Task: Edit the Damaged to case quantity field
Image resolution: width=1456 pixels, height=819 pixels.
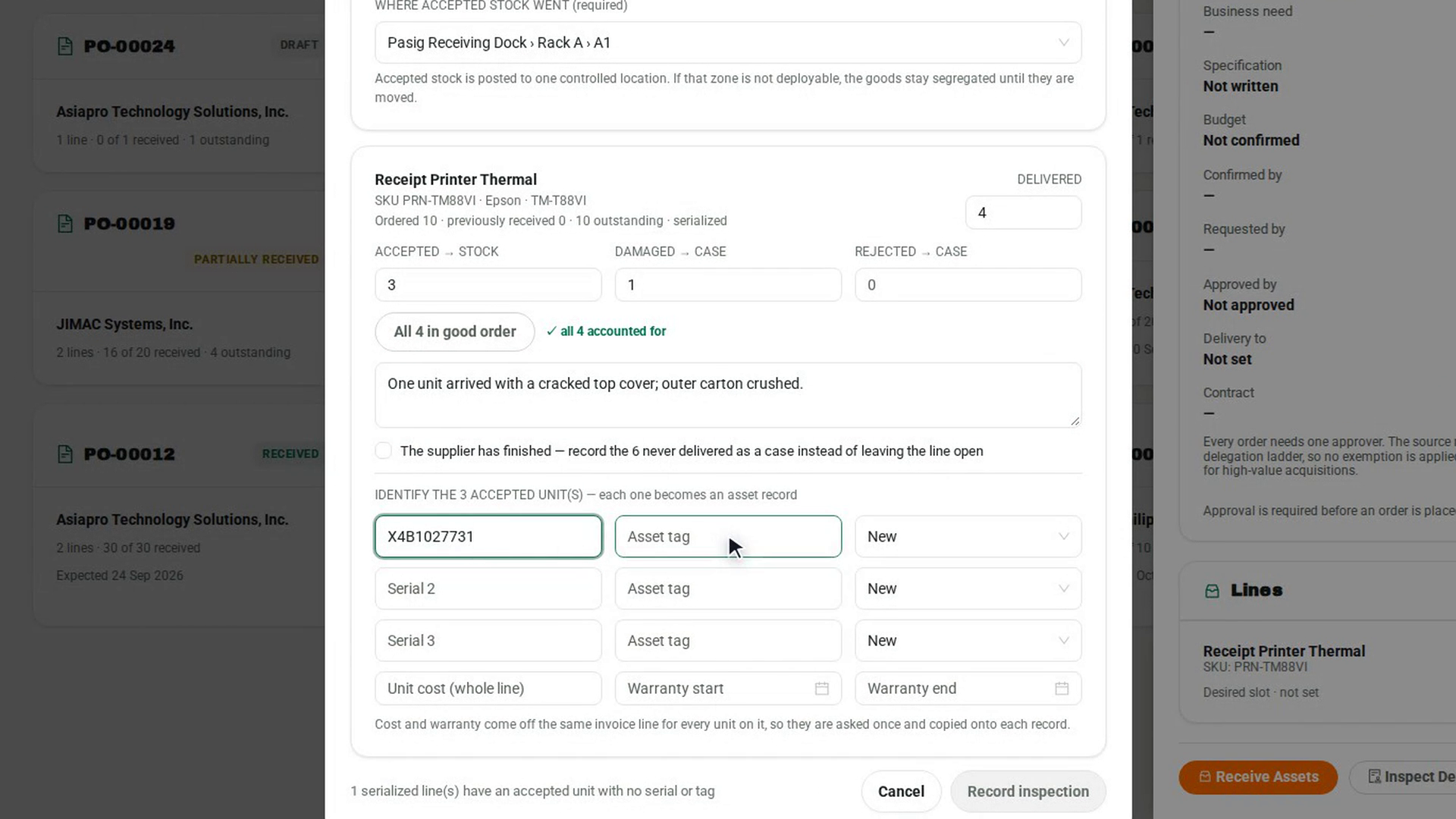Action: coord(728,285)
